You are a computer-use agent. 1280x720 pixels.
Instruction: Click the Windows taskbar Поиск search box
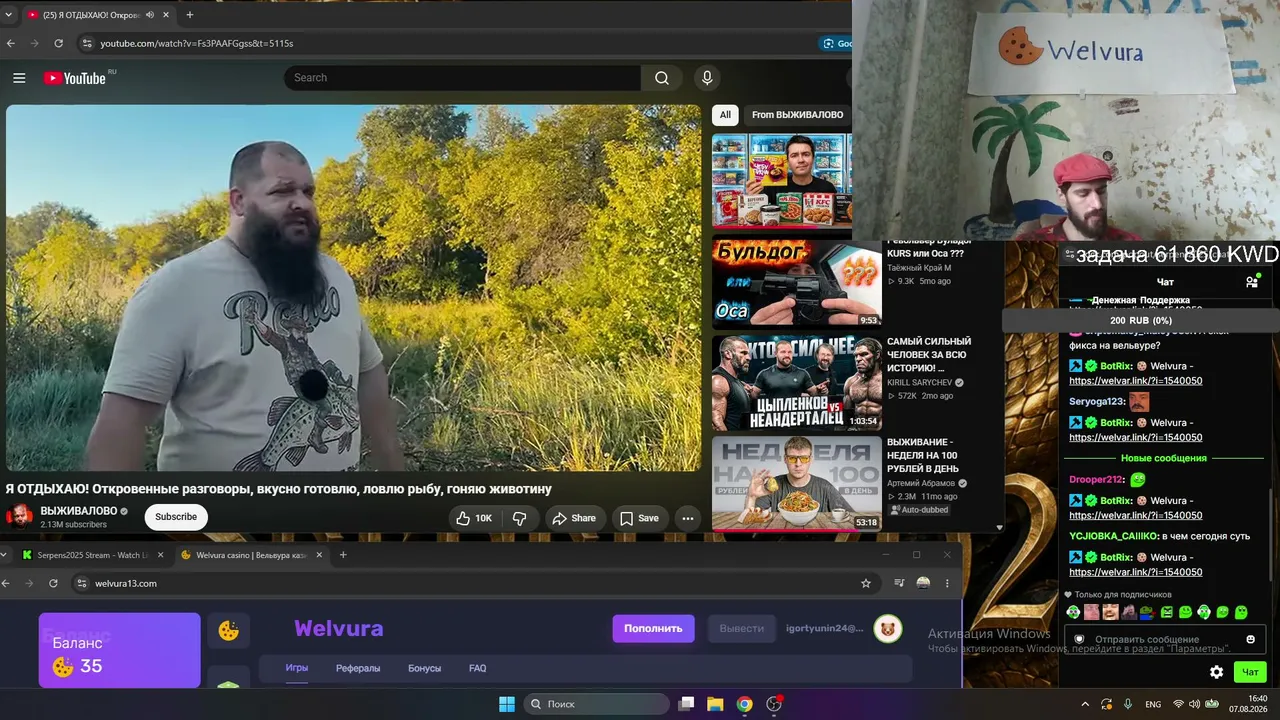pyautogui.click(x=596, y=704)
